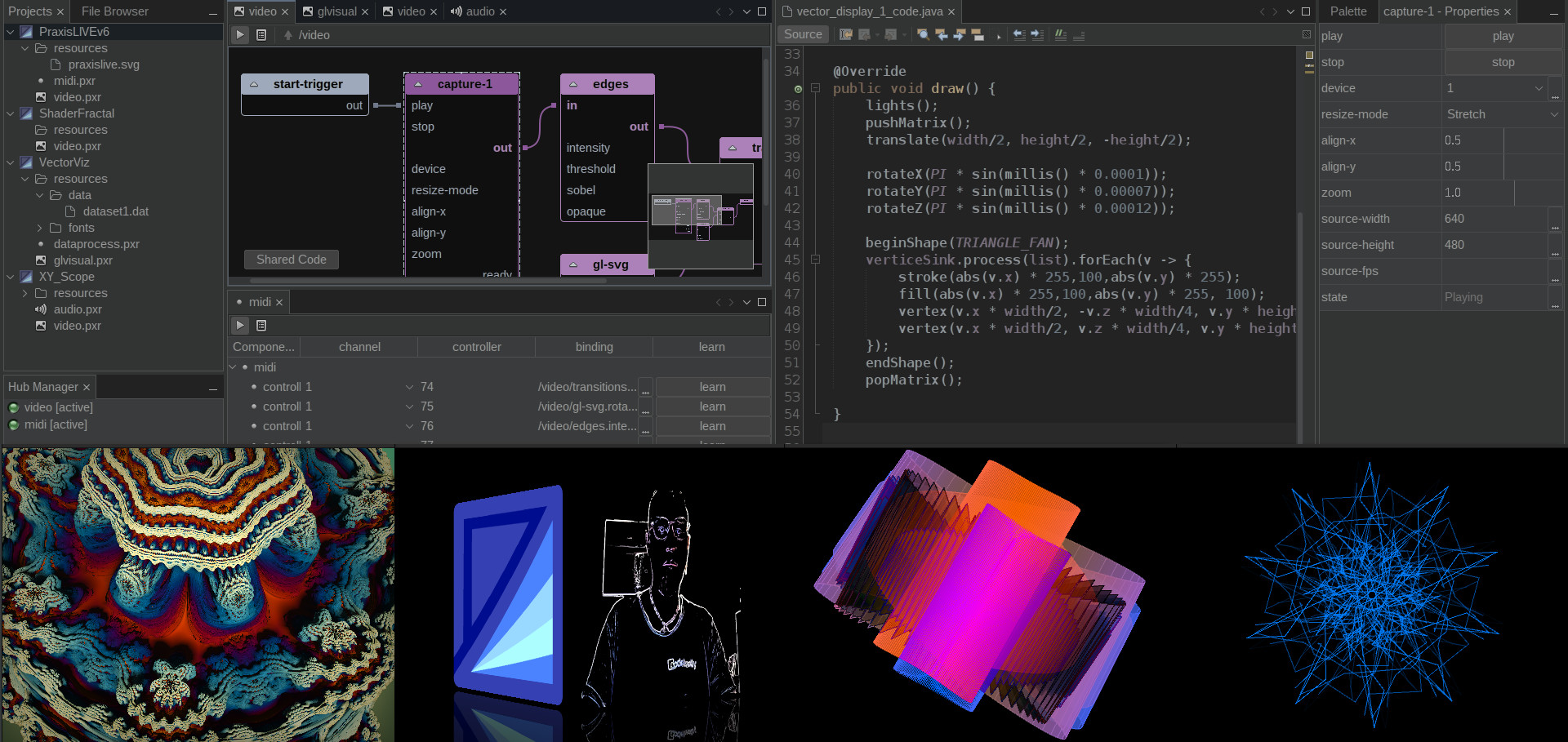
Task: Open the midi editor properties list icon
Action: (261, 325)
